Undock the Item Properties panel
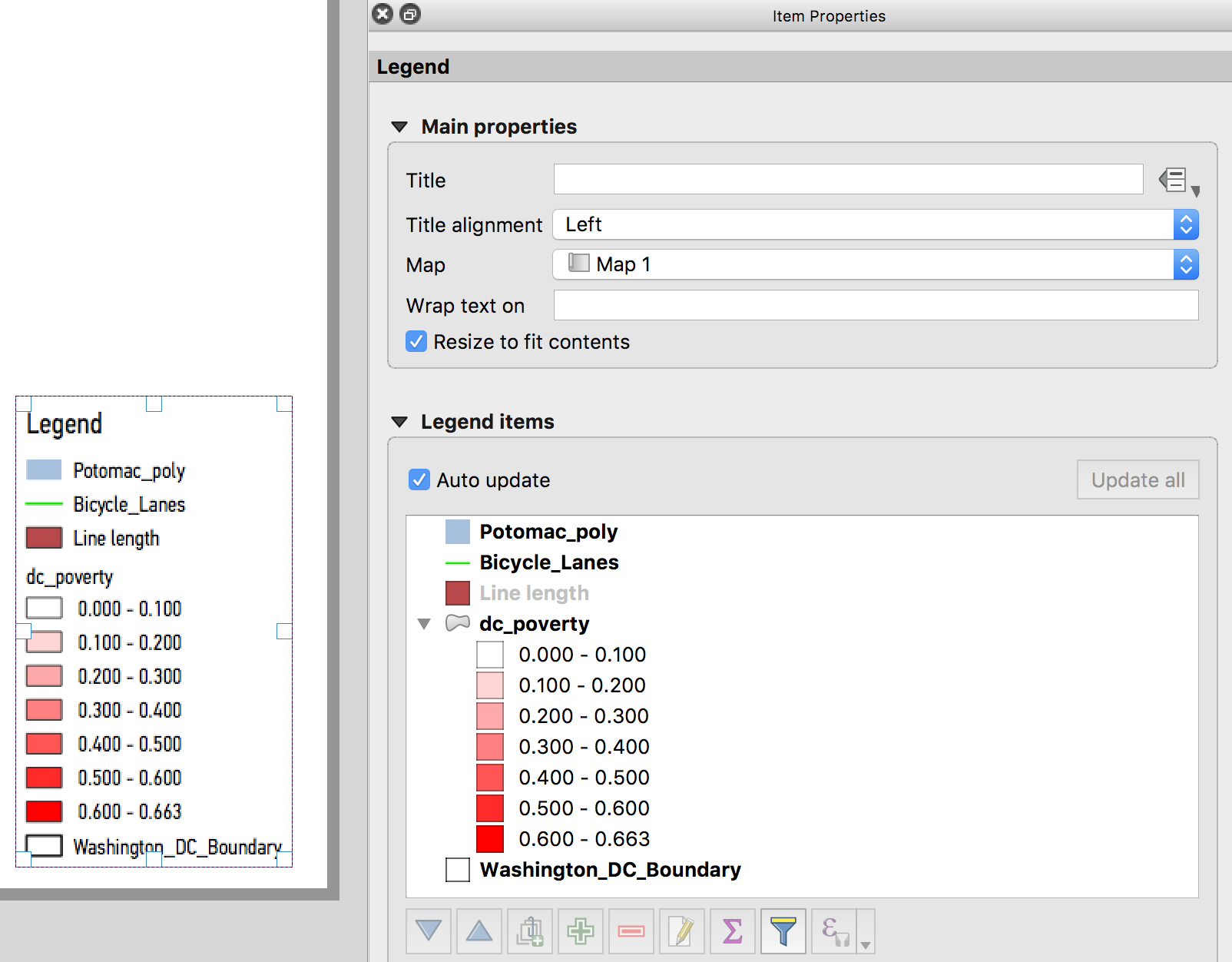Image resolution: width=1232 pixels, height=962 pixels. [x=411, y=14]
